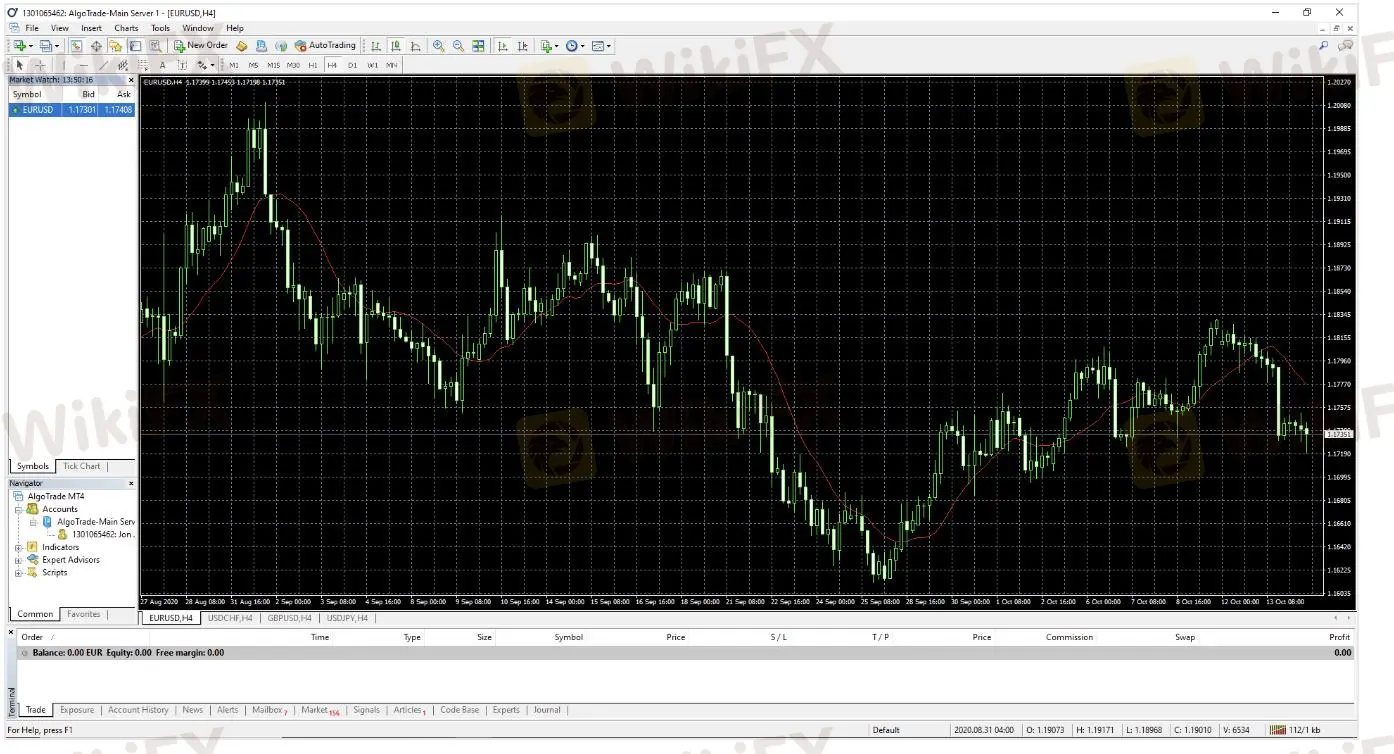This screenshot has height=754, width=1394.
Task: Open the chart Periods clock dropdown
Action: [x=574, y=46]
